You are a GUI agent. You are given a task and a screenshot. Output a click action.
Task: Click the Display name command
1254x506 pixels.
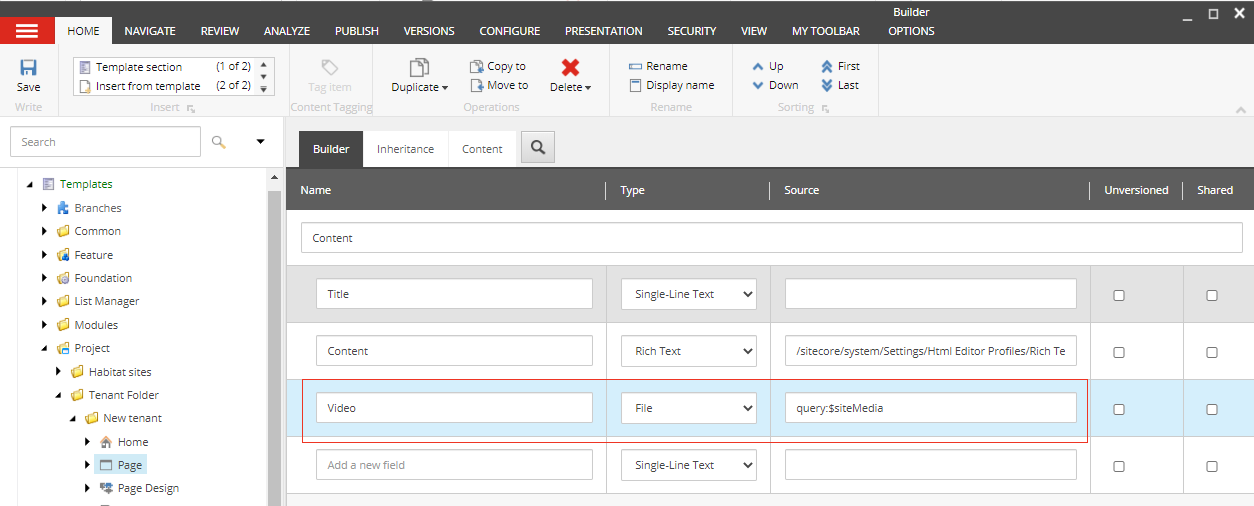pos(671,85)
